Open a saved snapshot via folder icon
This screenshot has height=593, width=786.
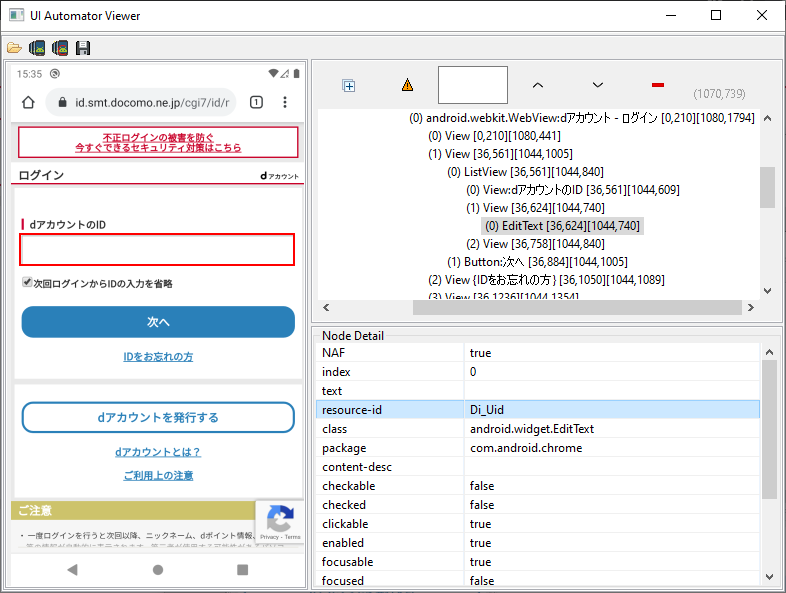[x=14, y=48]
